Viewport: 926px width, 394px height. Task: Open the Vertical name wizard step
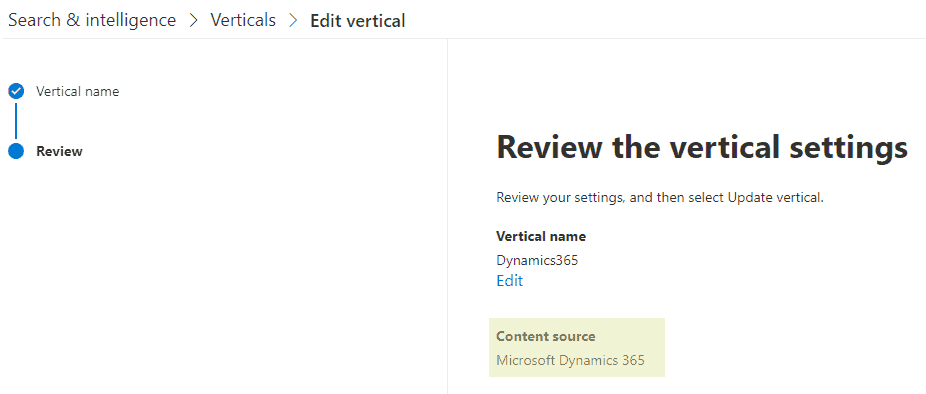(x=77, y=92)
